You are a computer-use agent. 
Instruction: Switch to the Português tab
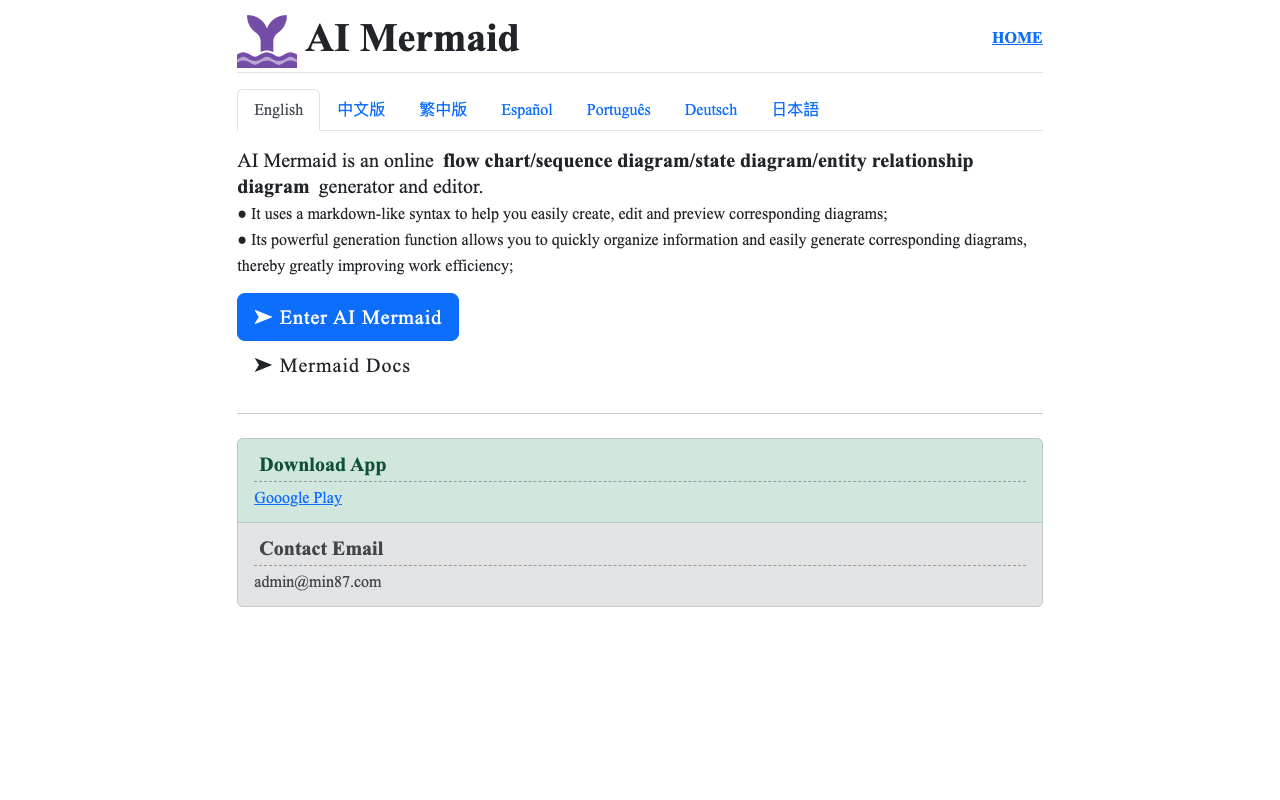[x=619, y=110]
